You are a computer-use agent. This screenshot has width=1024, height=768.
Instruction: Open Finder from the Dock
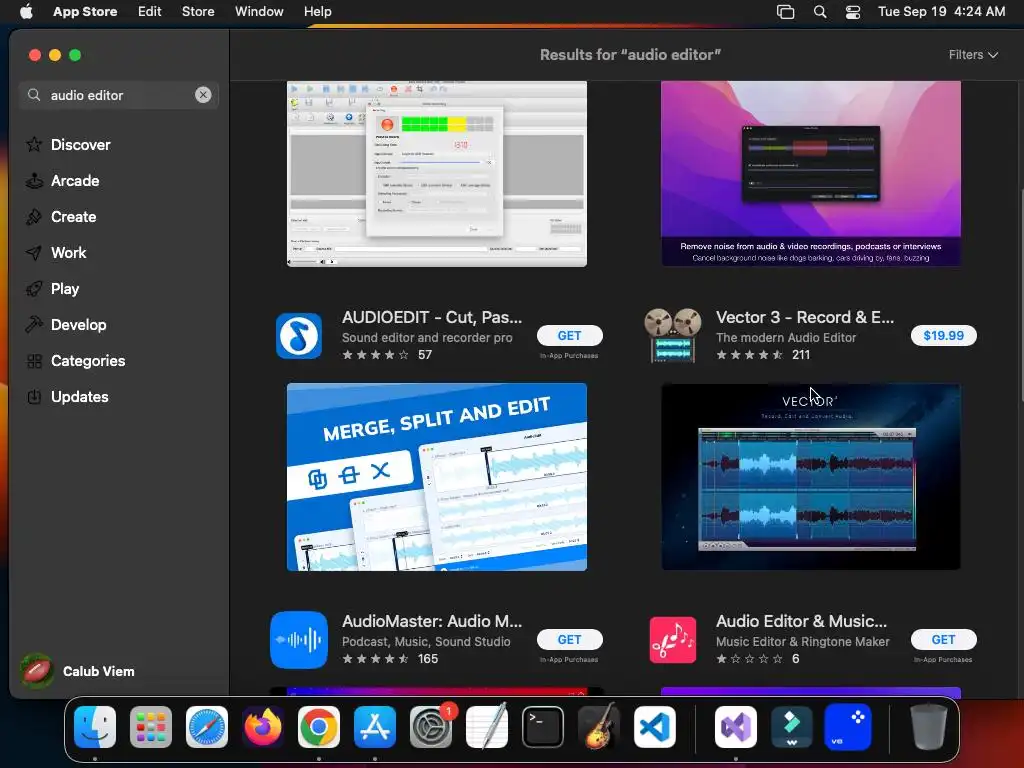click(x=95, y=727)
